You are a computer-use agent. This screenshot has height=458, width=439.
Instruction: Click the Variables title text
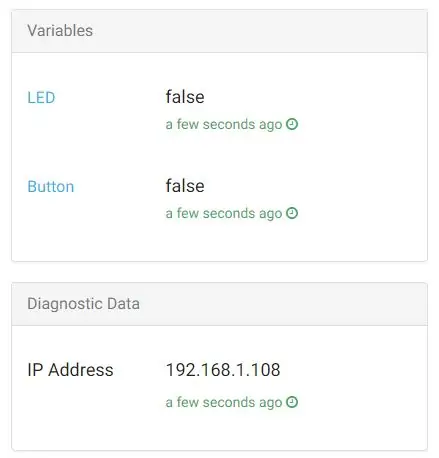coord(60,31)
